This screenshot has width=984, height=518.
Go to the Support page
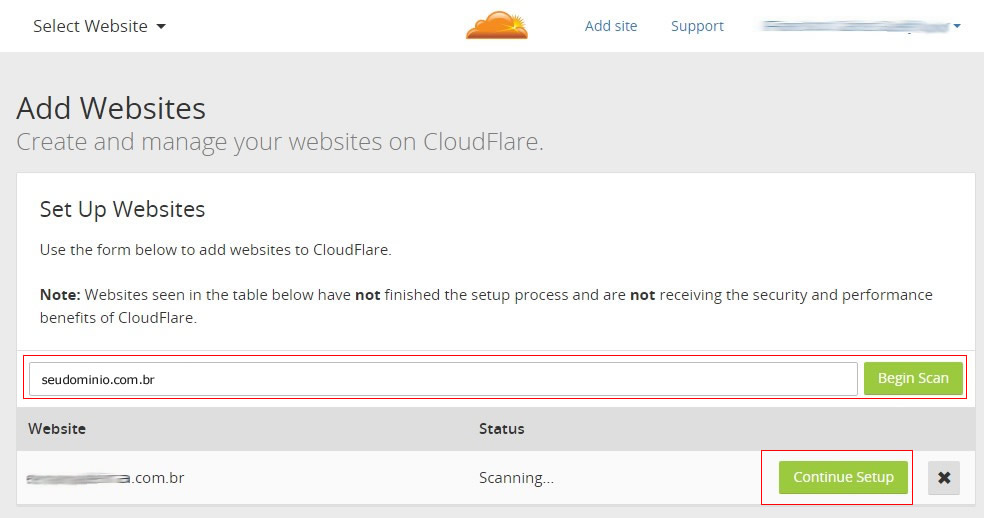(697, 26)
